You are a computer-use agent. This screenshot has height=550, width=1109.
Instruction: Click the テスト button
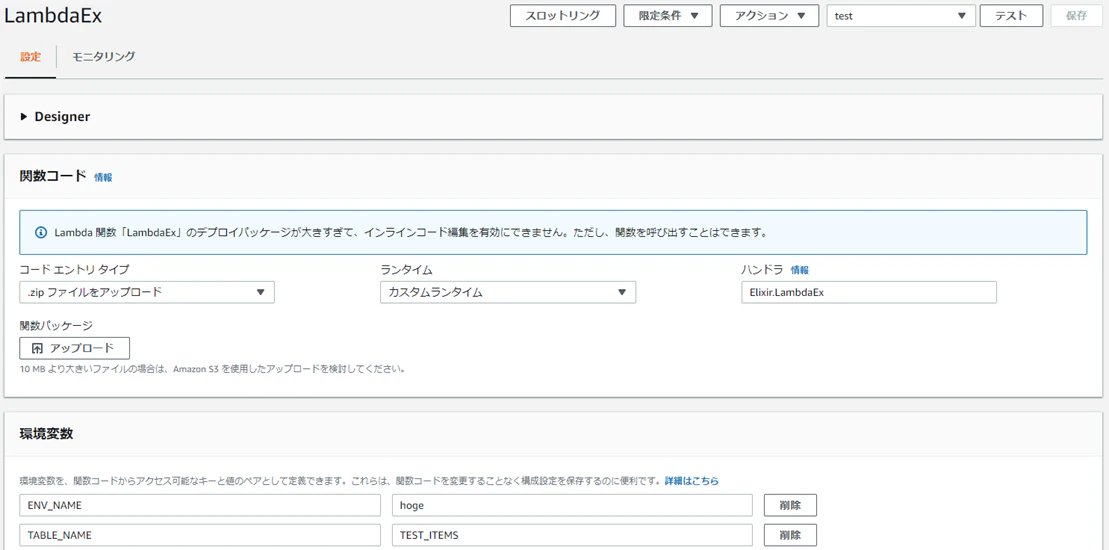coord(1011,16)
